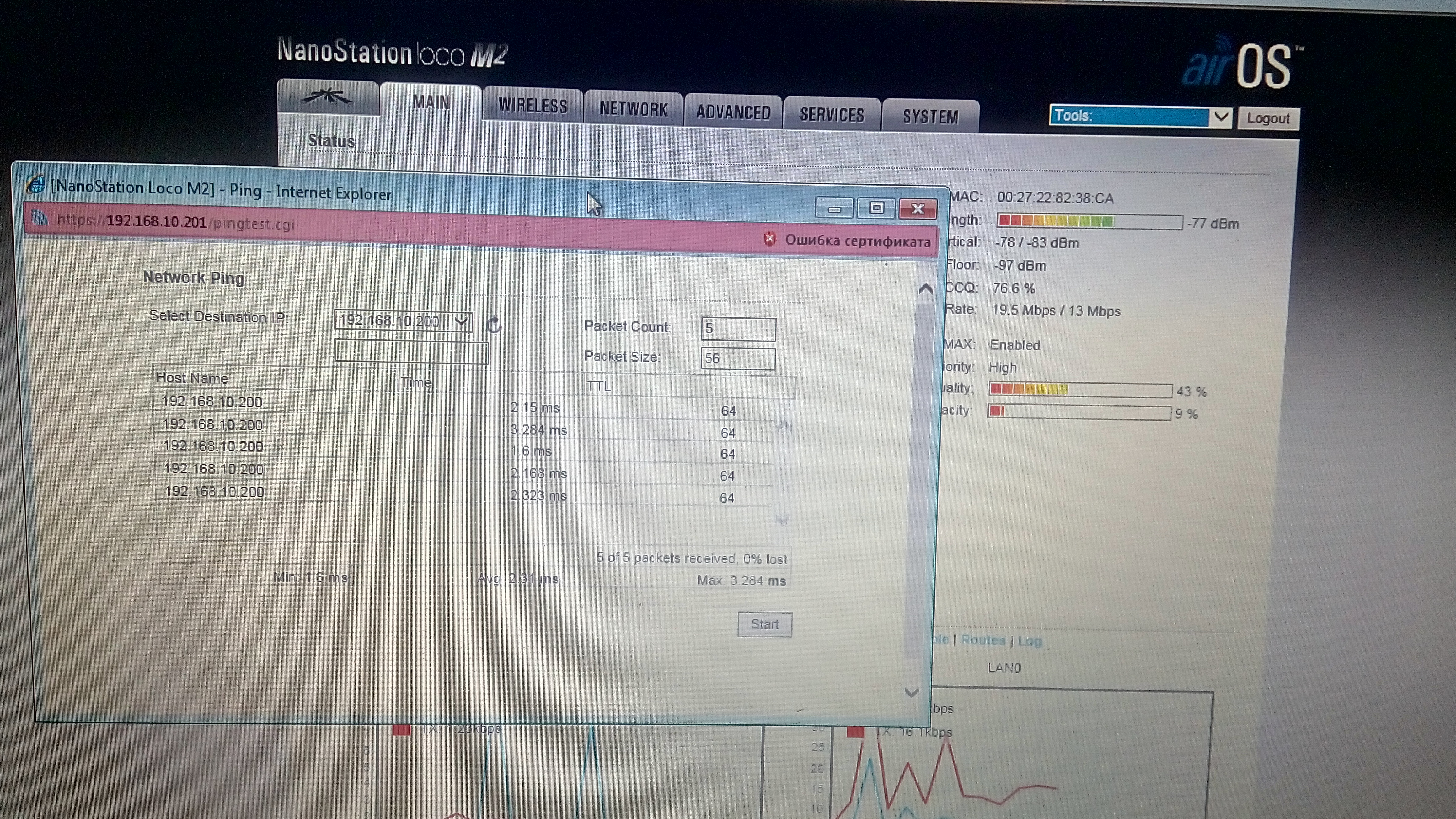This screenshot has height=819, width=1456.
Task: Open the NETWORK tab
Action: point(633,108)
